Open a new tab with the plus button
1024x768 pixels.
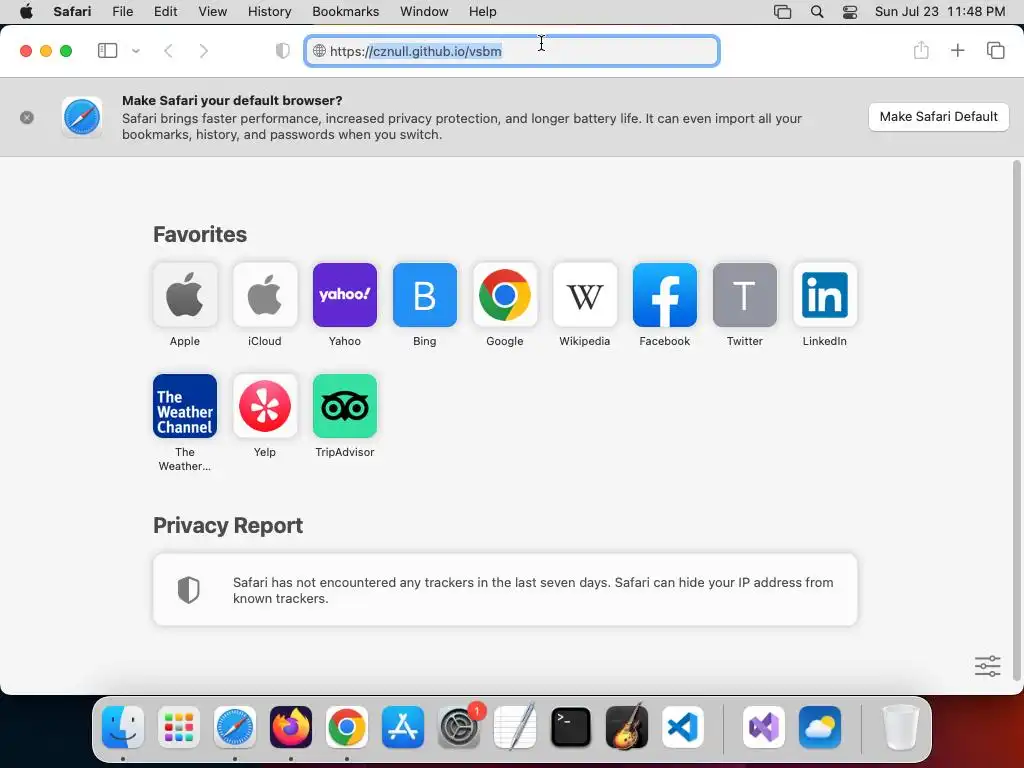click(x=957, y=50)
